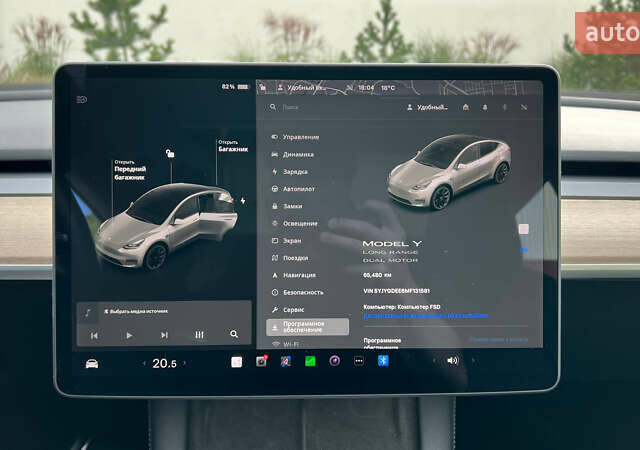Click the lock icon in top status bar

(263, 87)
